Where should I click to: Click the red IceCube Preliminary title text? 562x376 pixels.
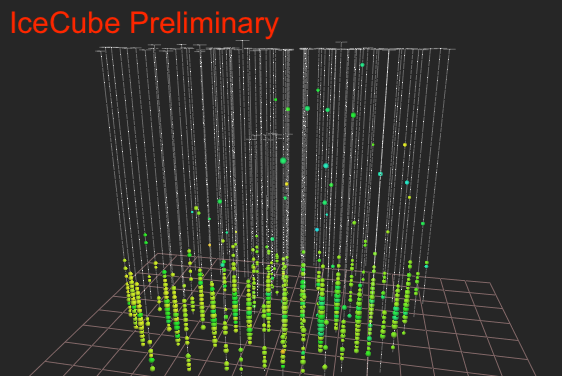[144, 23]
